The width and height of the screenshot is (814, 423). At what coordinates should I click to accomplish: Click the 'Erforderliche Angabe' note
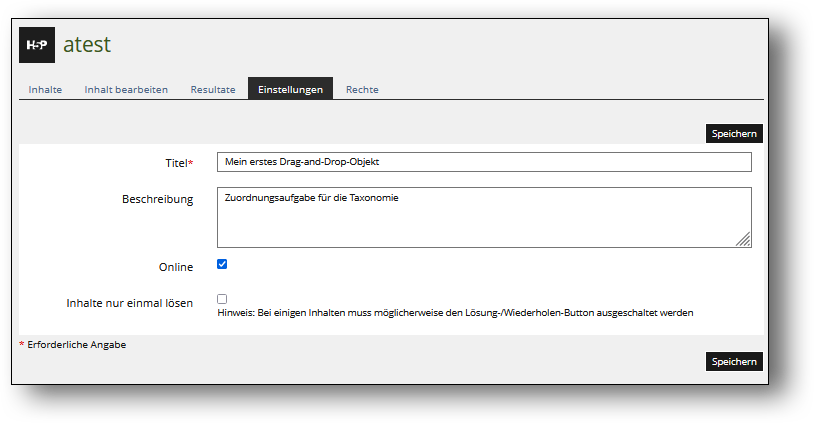pyautogui.click(x=76, y=345)
